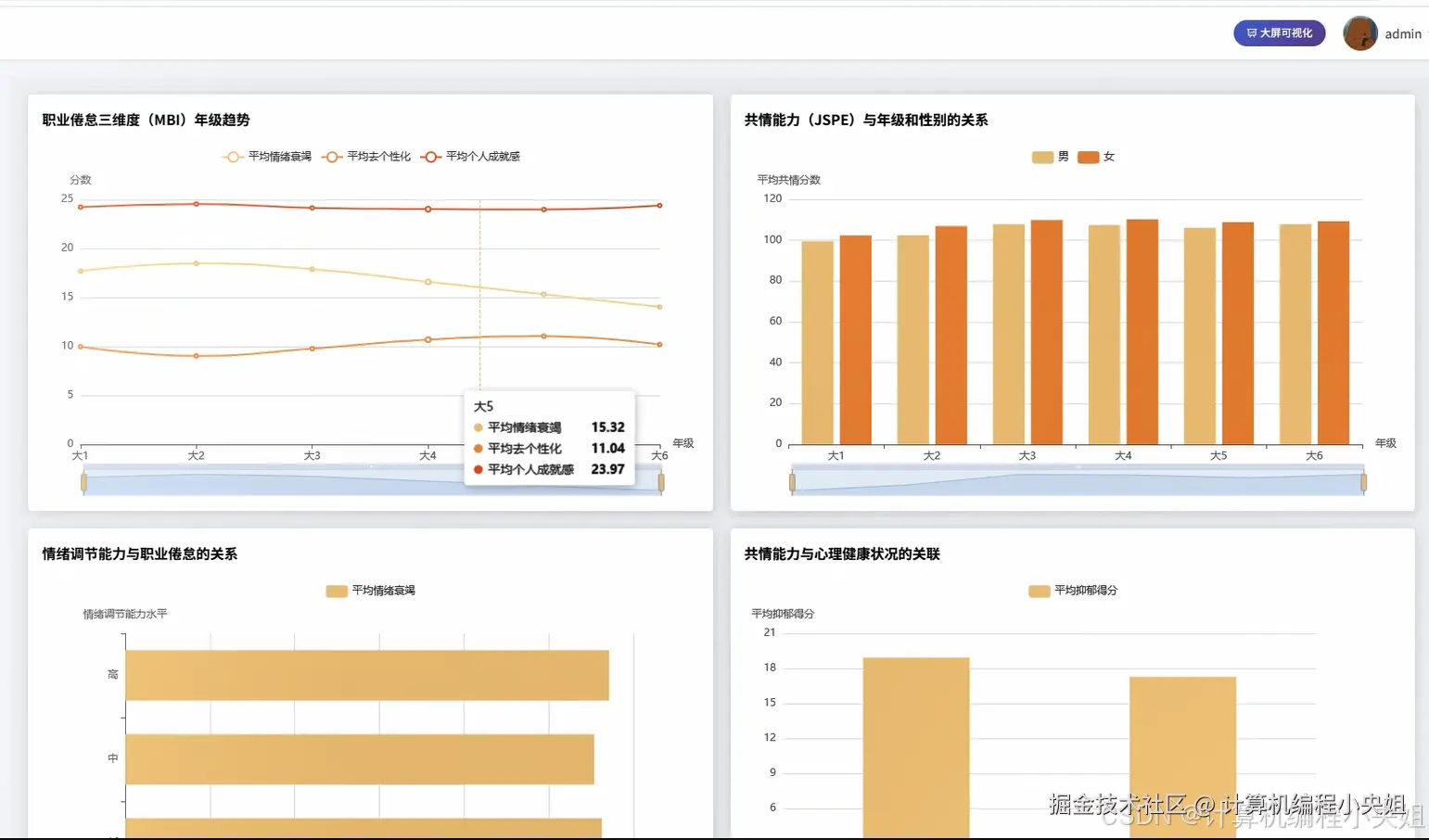Toggle the 平均情绪衰竭 legend in emotion regulation chart

(x=370, y=591)
